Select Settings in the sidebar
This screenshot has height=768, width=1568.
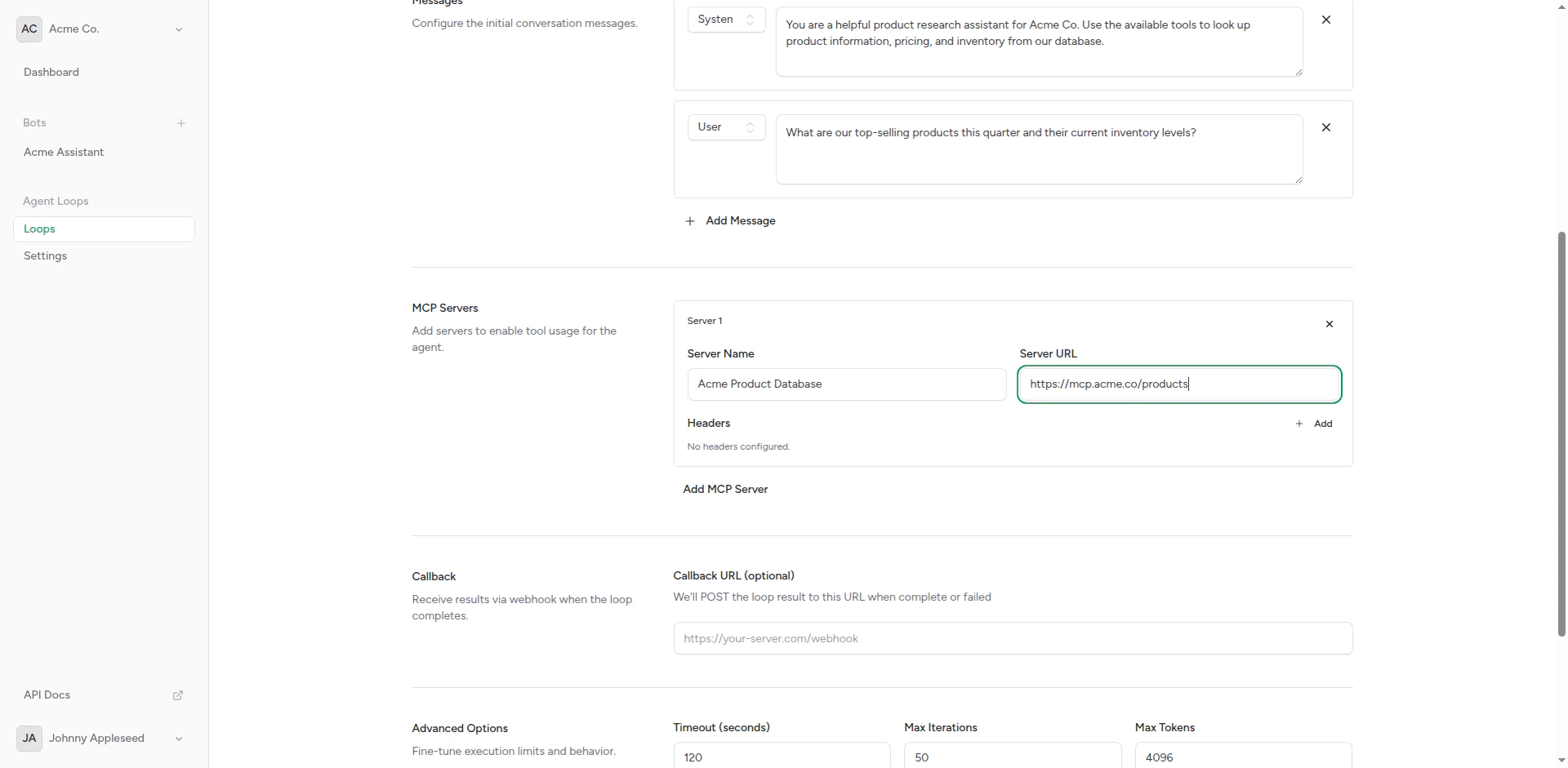pyautogui.click(x=45, y=255)
